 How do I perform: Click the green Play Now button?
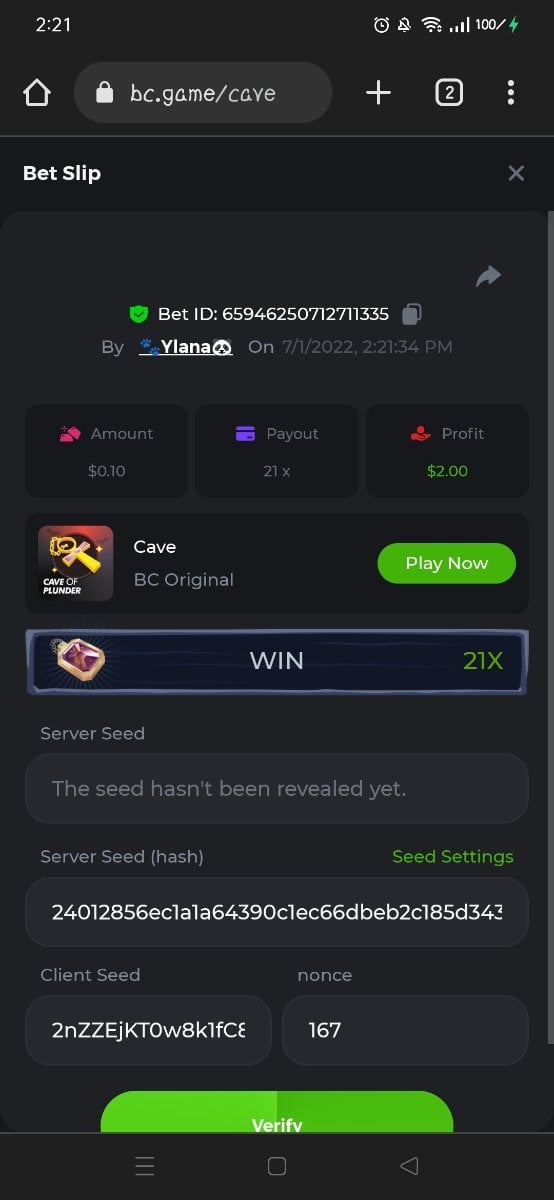446,563
